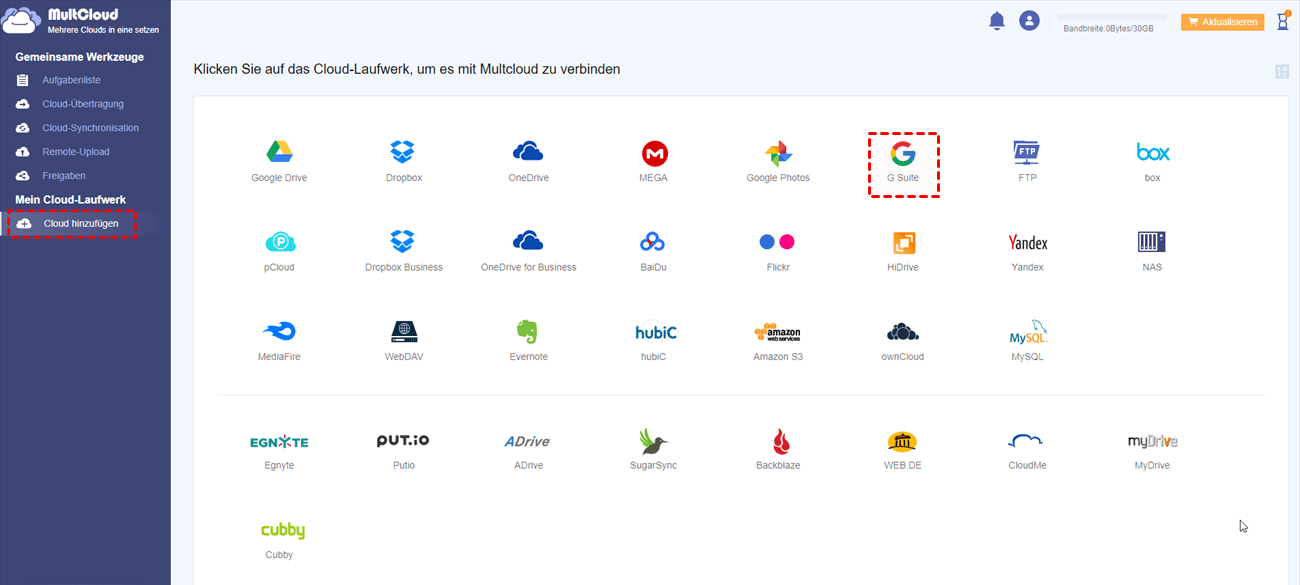
Task: Pick the BaiDu cloud icon
Action: pos(653,242)
